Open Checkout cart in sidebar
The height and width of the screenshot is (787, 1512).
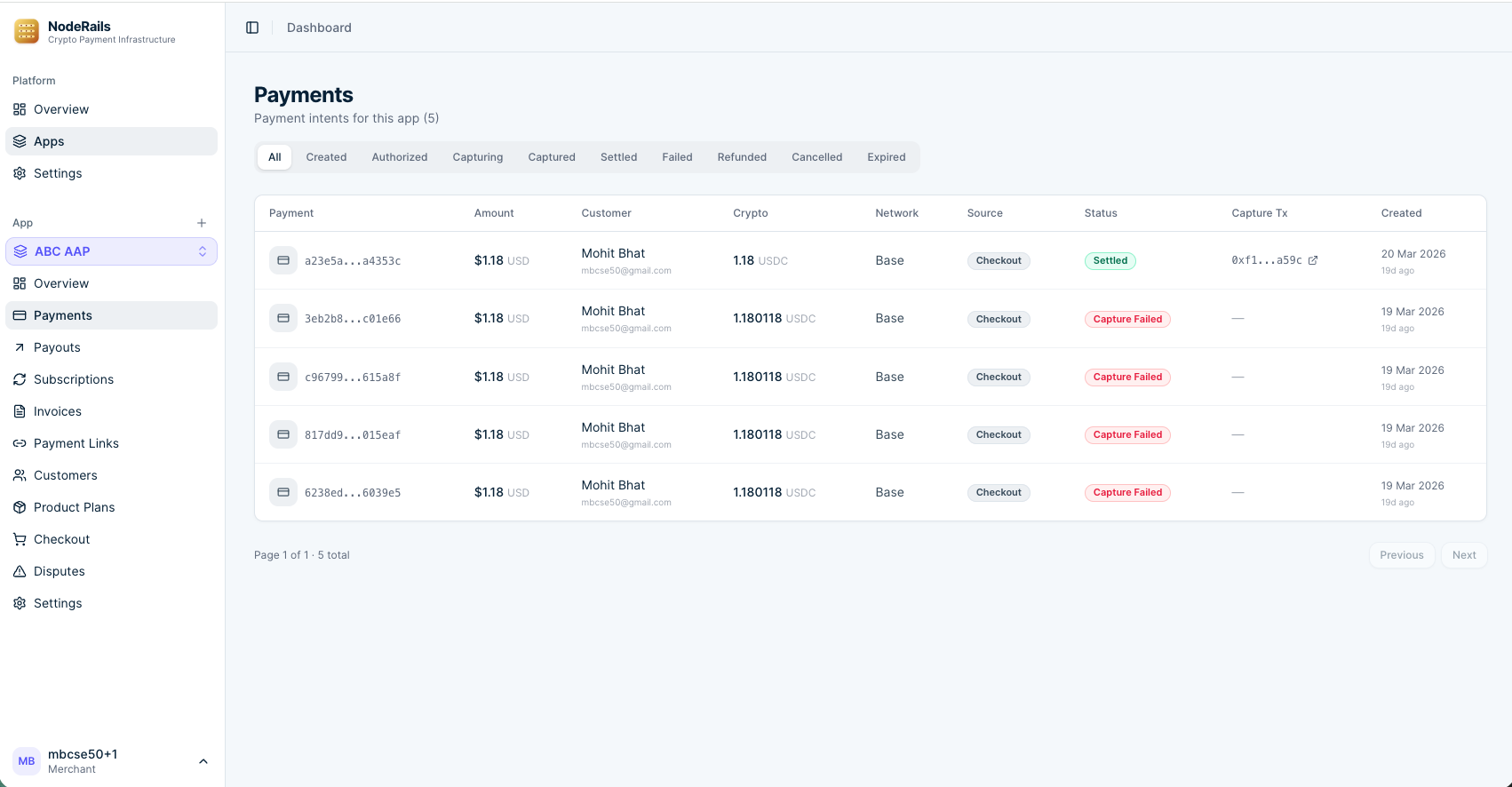click(61, 539)
